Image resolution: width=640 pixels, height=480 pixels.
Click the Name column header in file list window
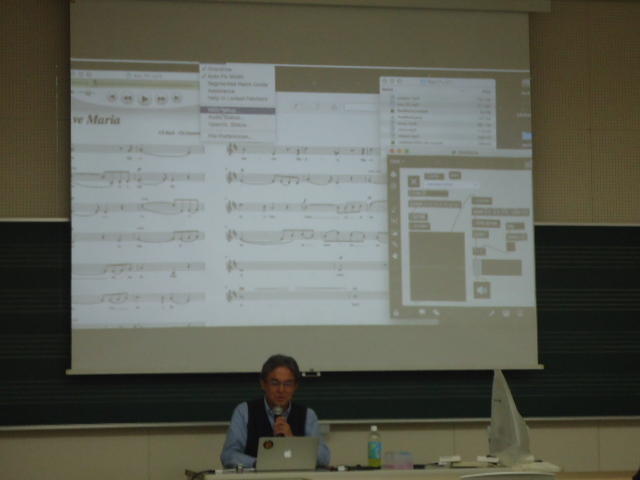388,90
